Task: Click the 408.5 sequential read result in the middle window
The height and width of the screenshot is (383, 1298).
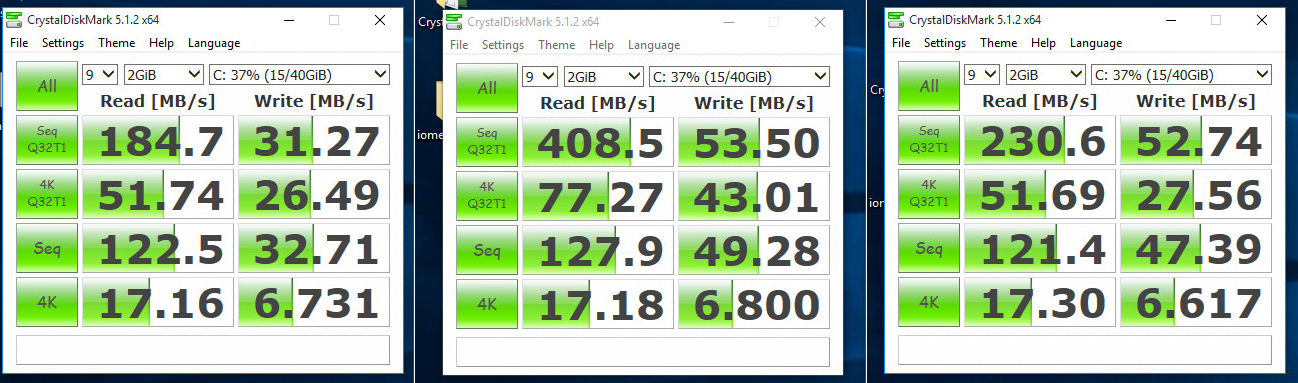Action: pos(597,141)
